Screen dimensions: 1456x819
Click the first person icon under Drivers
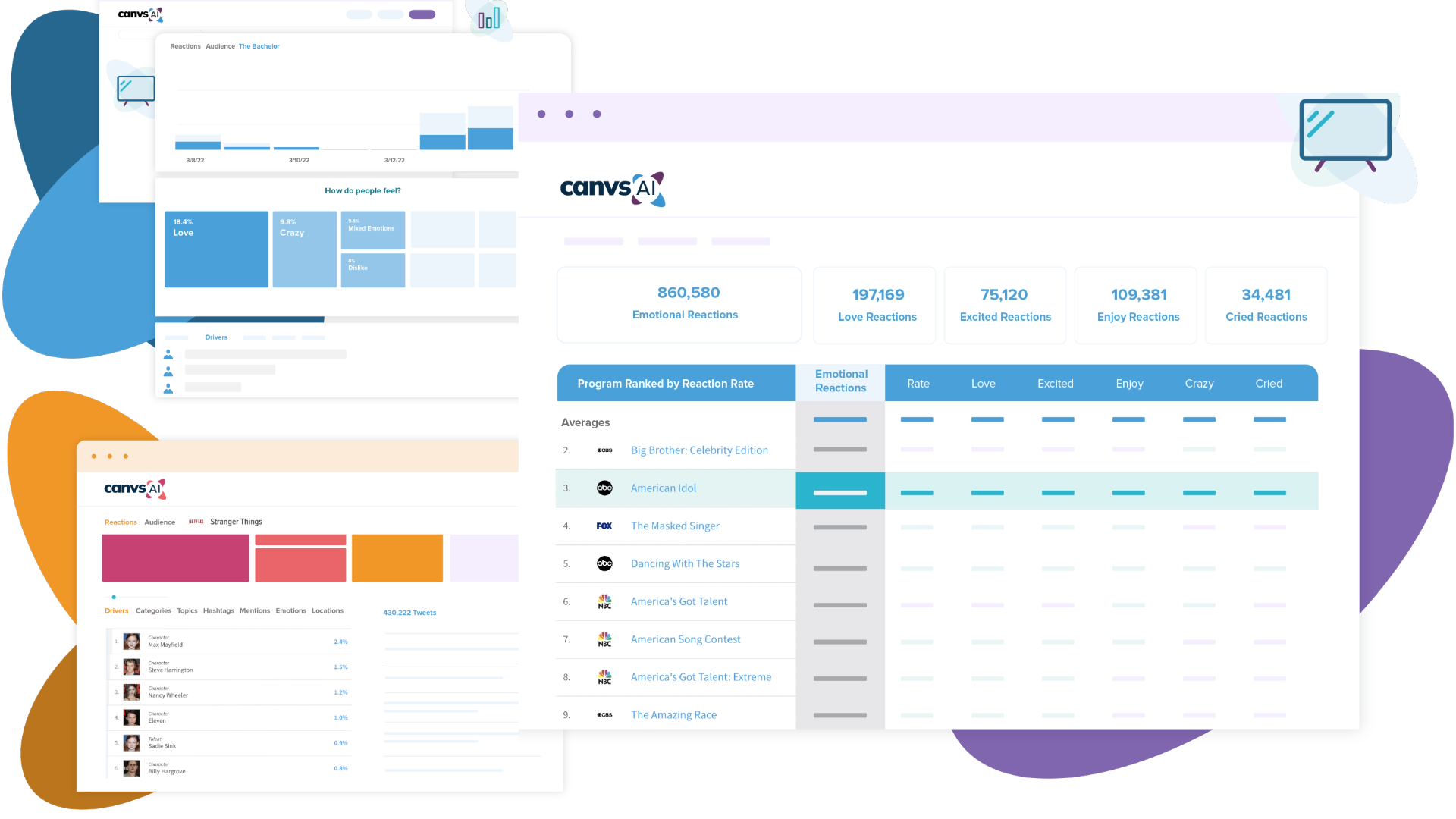coord(168,354)
